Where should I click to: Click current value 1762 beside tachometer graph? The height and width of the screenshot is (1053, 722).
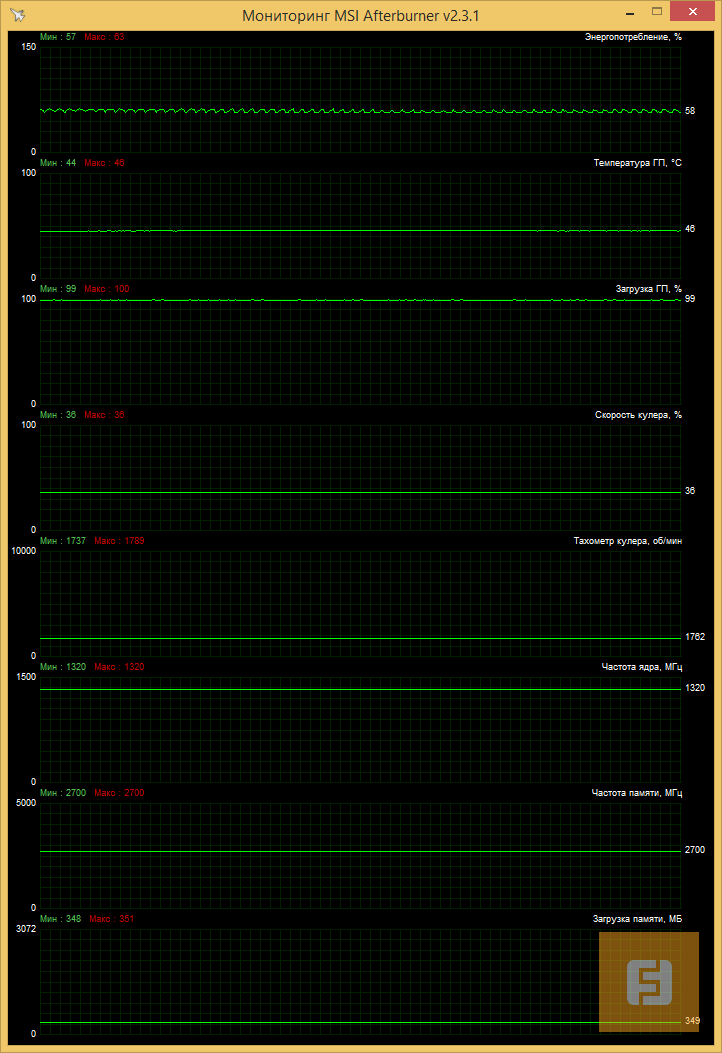(x=695, y=637)
